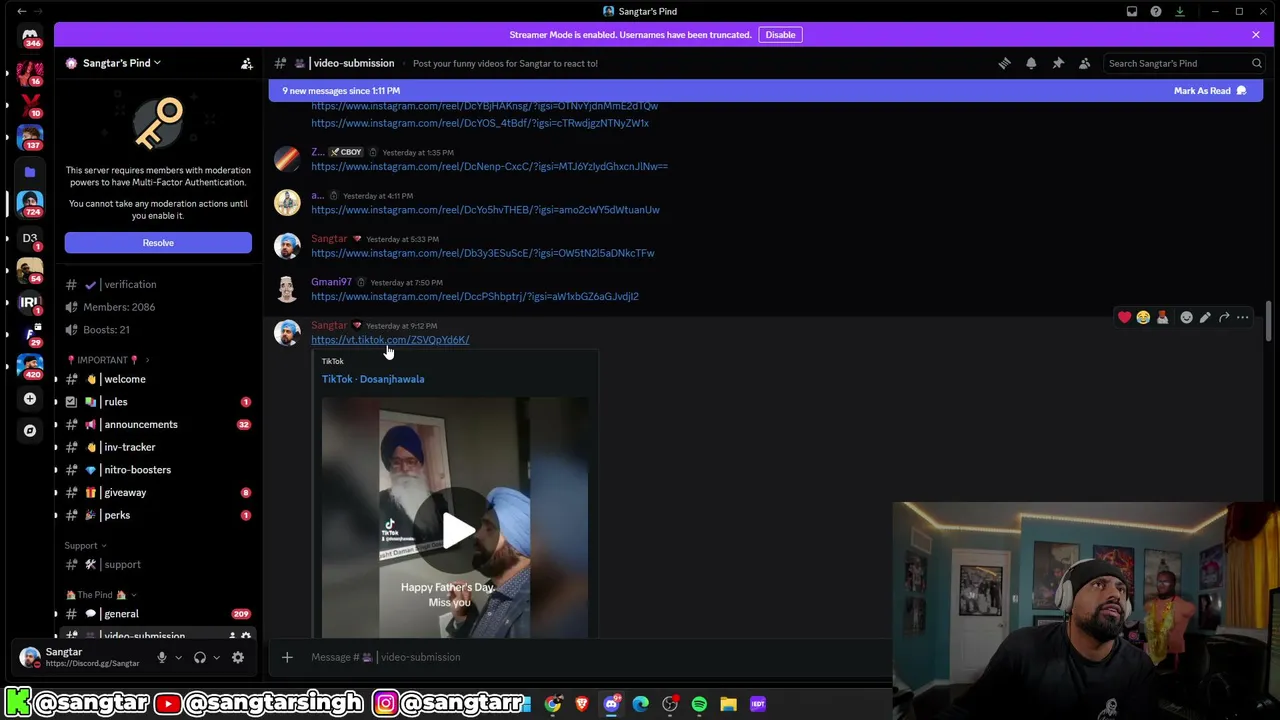Viewport: 1280px width, 720px height.
Task: React with the red heart emoji
Action: 1124,317
